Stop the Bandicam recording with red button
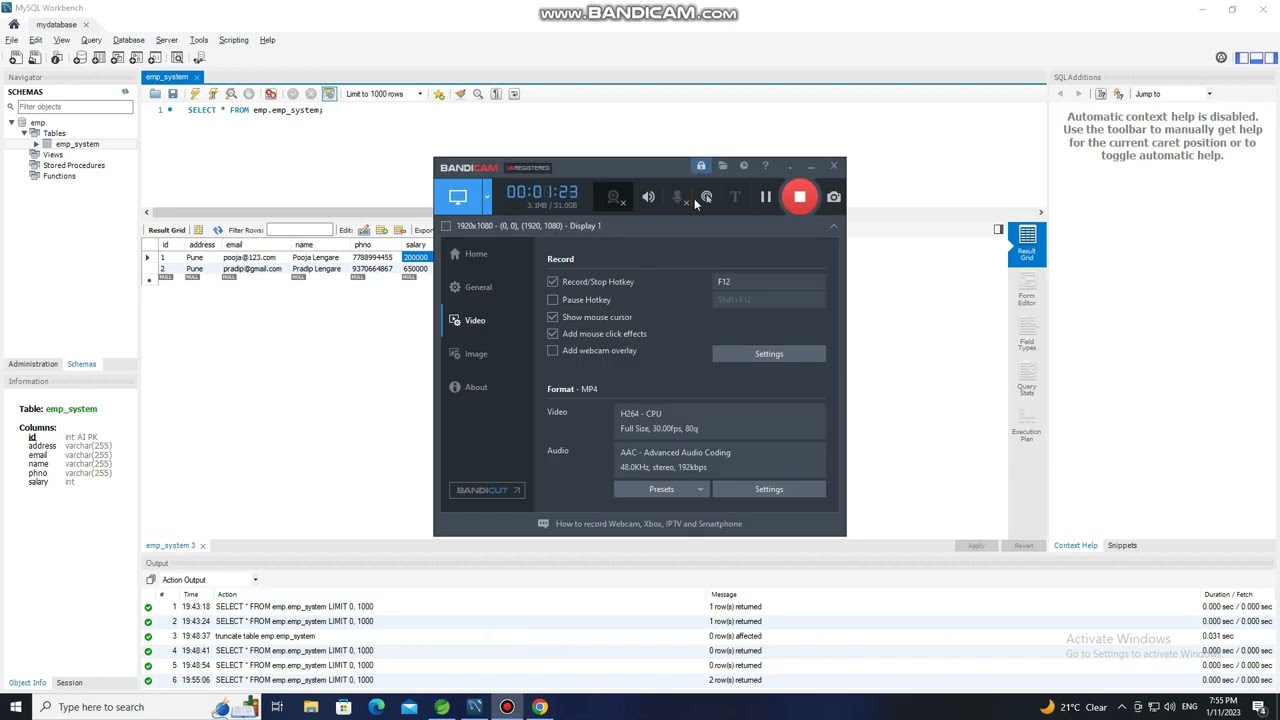Viewport: 1280px width, 720px height. (x=800, y=197)
